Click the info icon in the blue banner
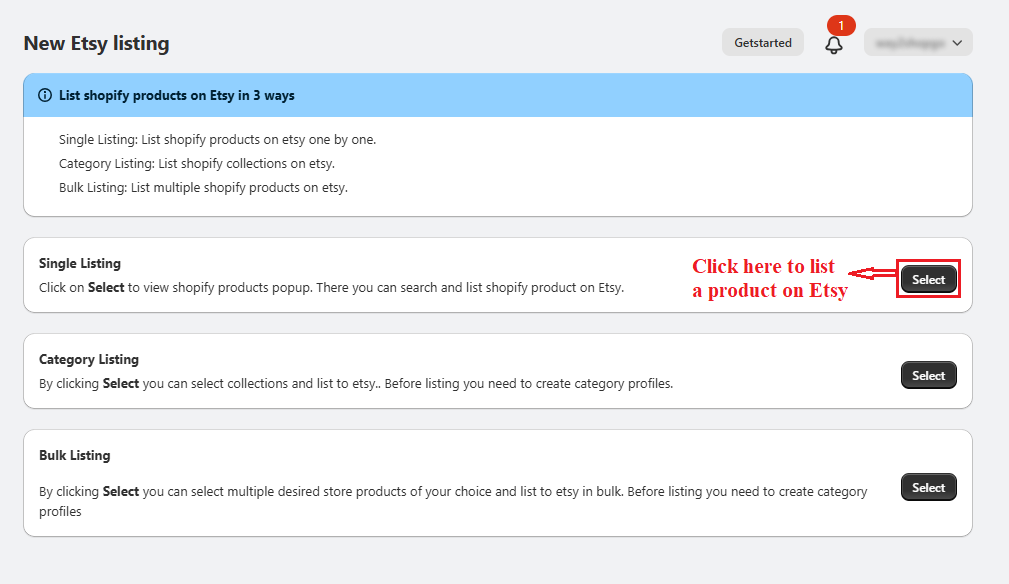 pos(45,95)
